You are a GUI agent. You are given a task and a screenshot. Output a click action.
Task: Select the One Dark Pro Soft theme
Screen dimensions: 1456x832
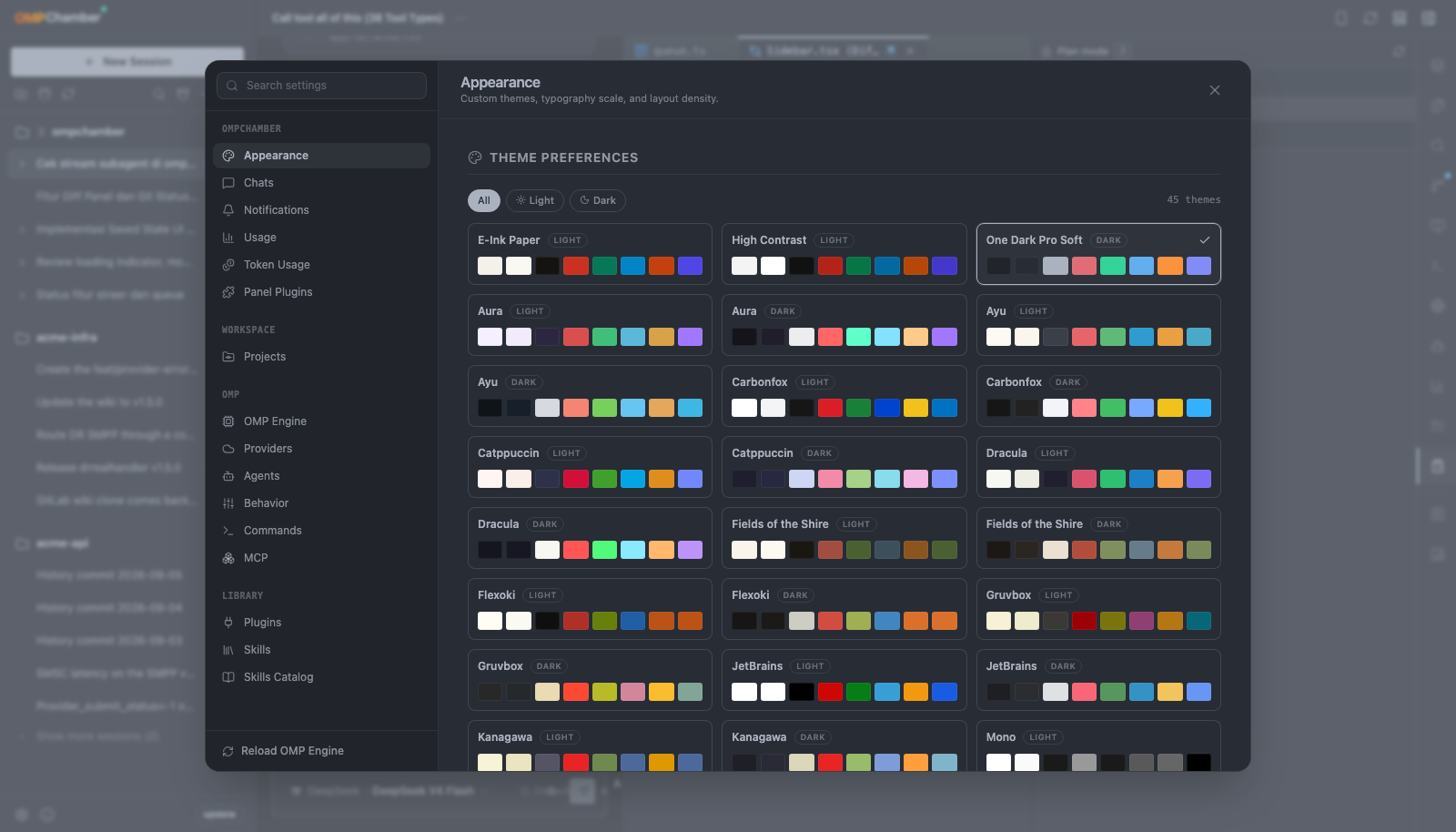[x=1098, y=254]
